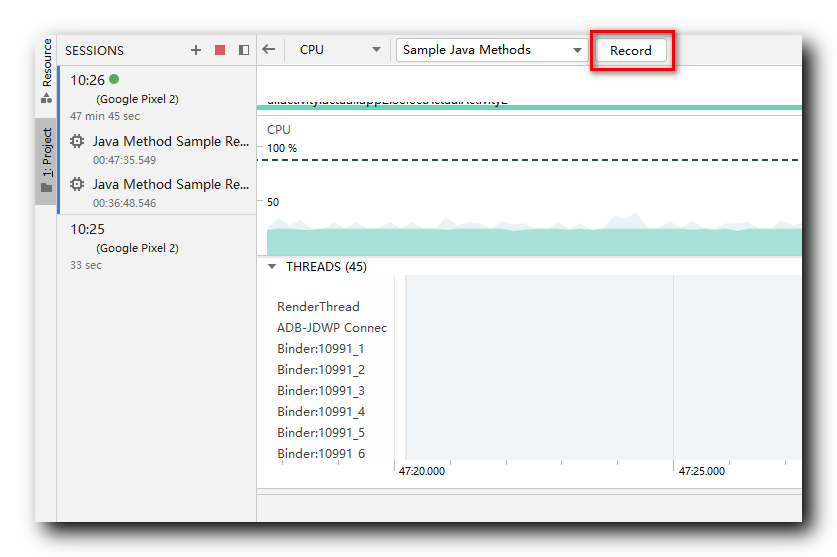Go back using the left arrow icon
This screenshot has height=557, width=837.
point(269,50)
